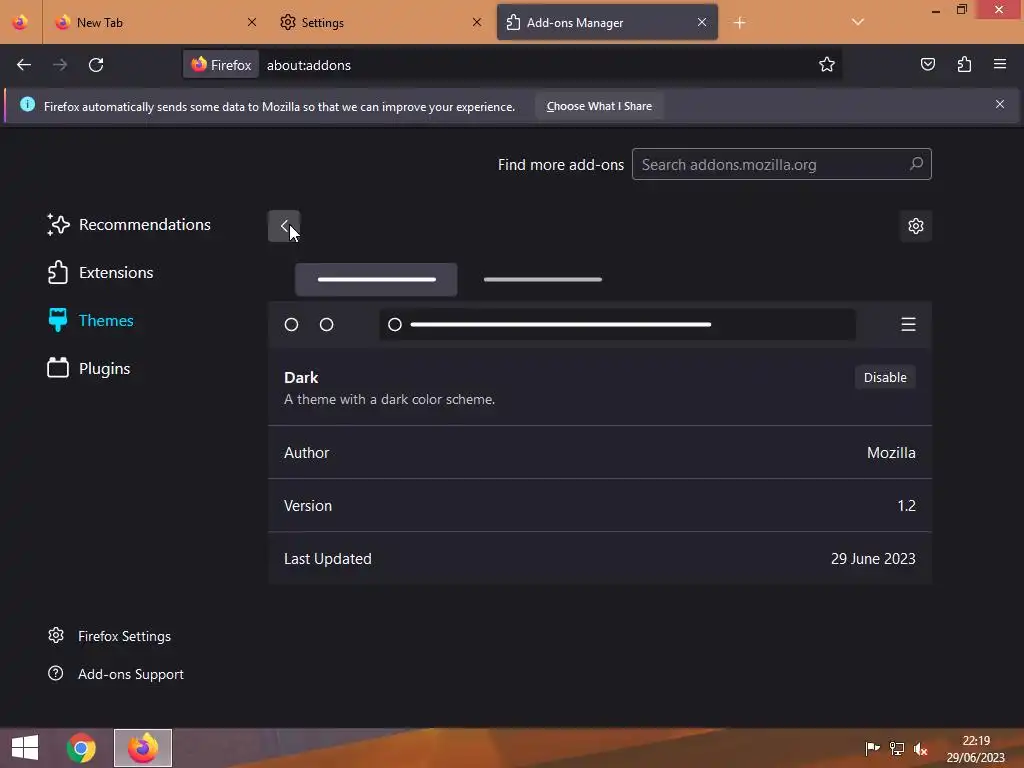Close the New Tab tab
Viewport: 1024px width, 768px height.
[x=252, y=22]
